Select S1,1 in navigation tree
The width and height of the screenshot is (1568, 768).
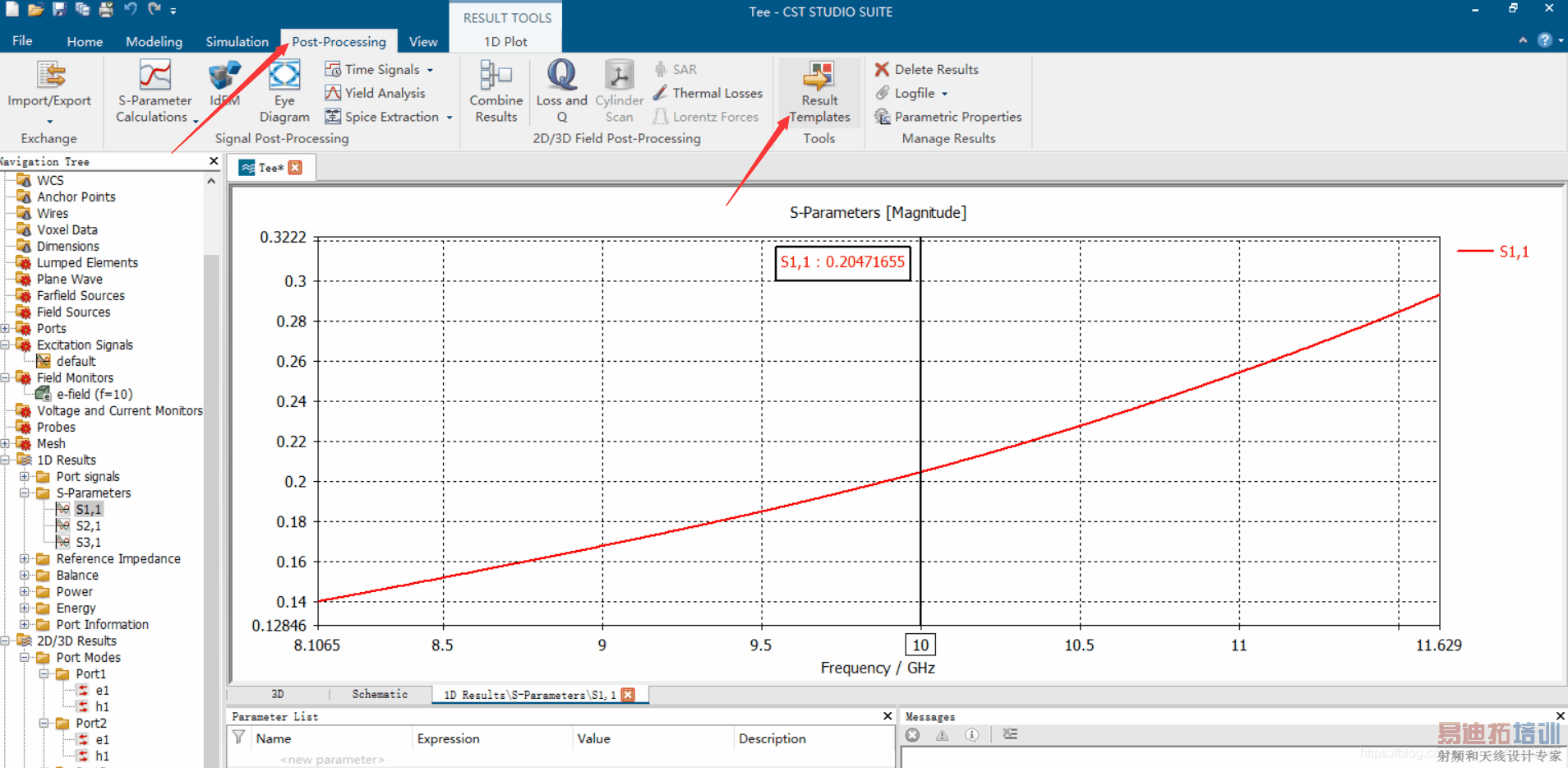coord(89,509)
